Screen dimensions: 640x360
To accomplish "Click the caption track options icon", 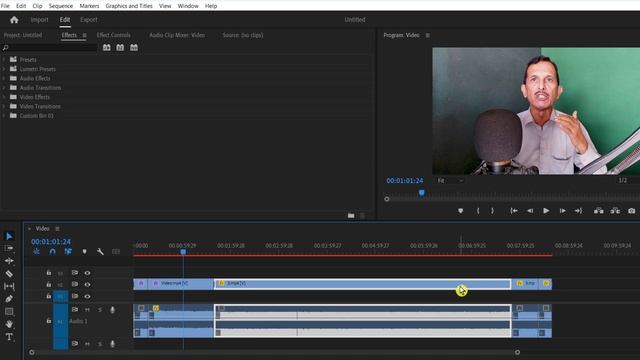I will [116, 251].
